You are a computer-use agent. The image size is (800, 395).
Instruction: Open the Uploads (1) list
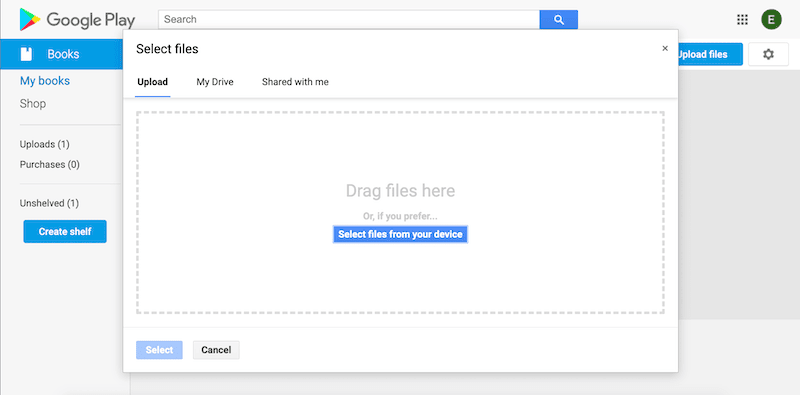point(44,144)
